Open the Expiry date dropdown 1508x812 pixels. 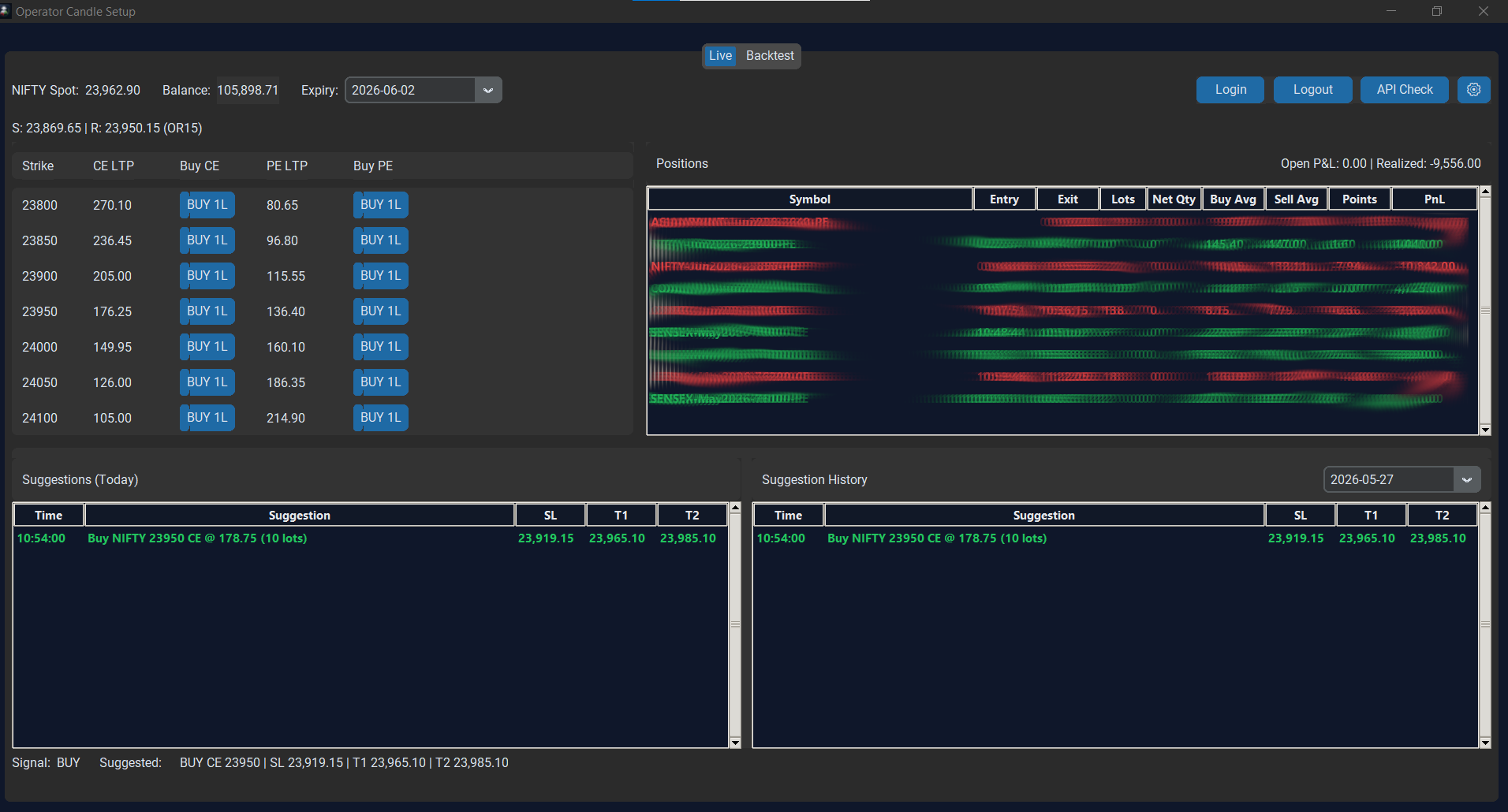click(423, 90)
